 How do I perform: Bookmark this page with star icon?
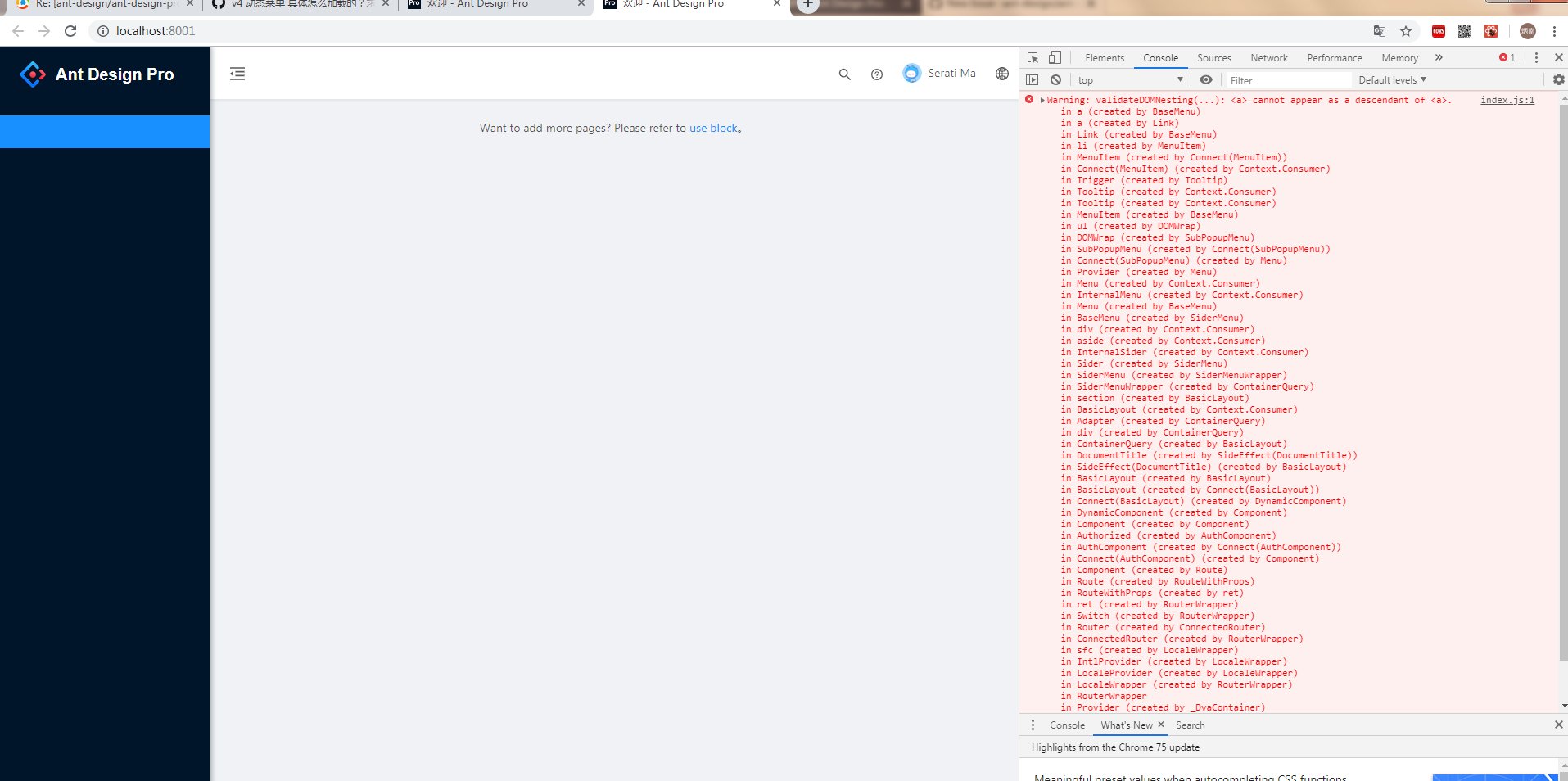(1406, 31)
